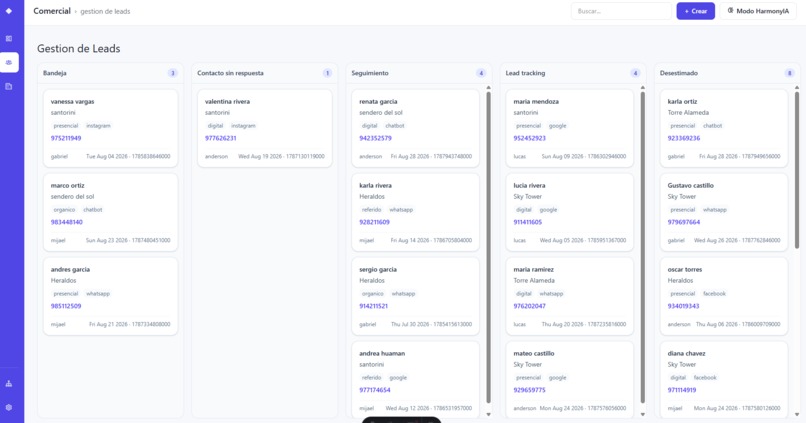Click phone number 914211521

coord(373,306)
